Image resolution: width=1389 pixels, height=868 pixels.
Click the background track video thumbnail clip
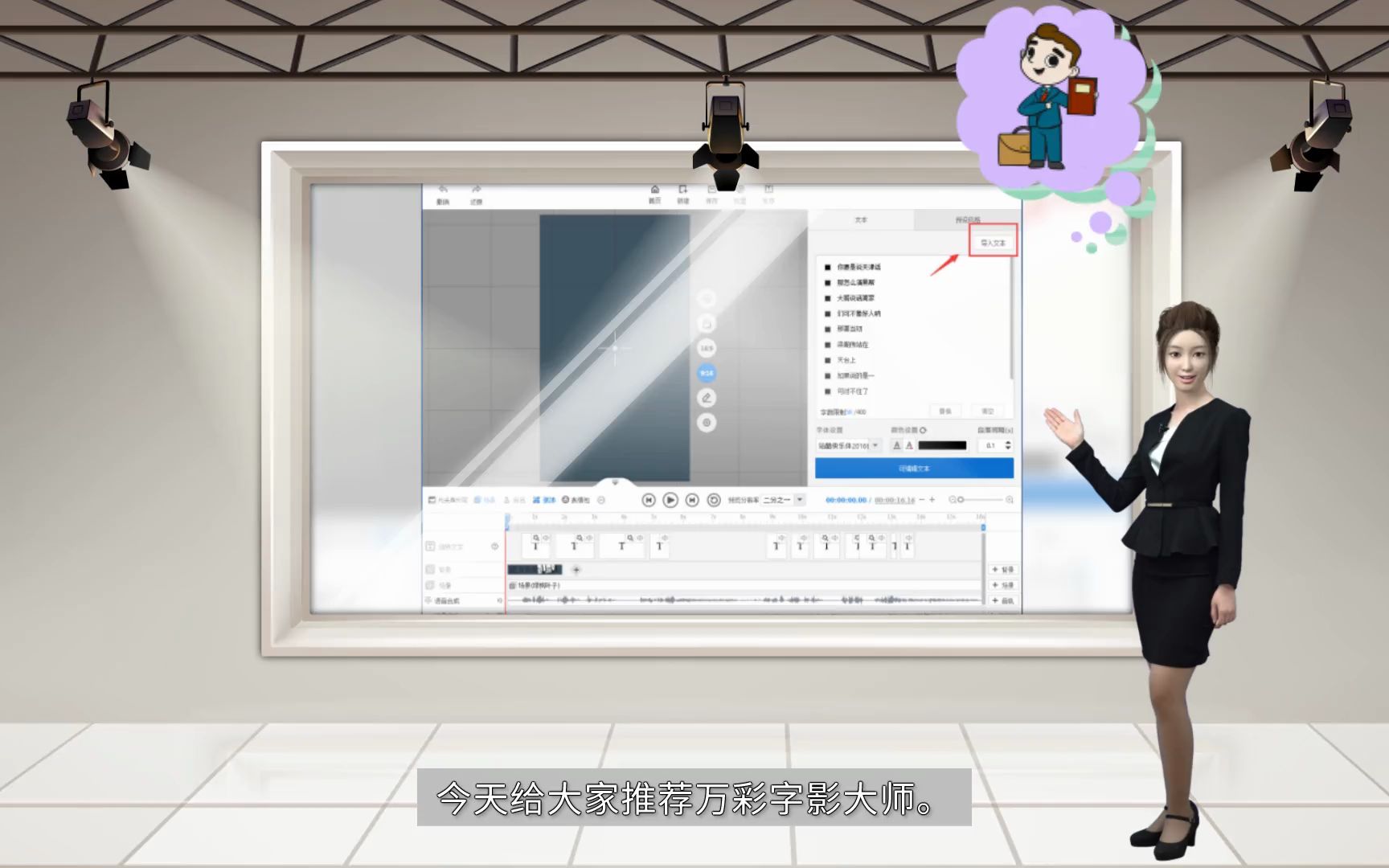click(x=535, y=569)
